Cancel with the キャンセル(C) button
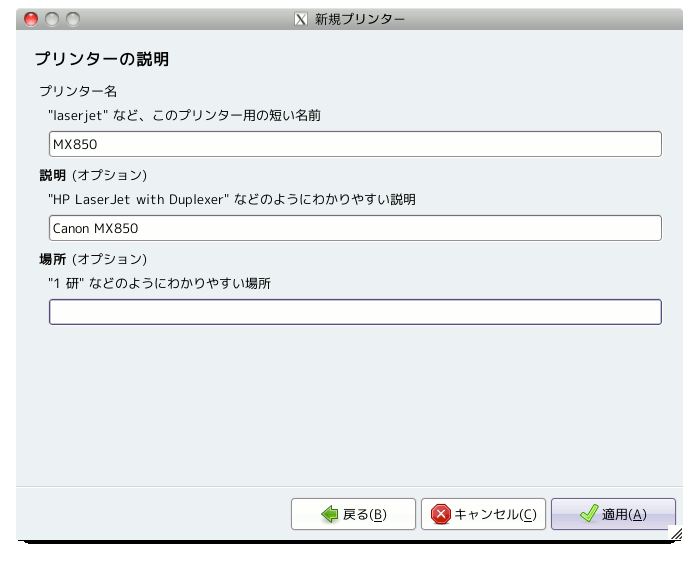This screenshot has width=699, height=564. 483,514
